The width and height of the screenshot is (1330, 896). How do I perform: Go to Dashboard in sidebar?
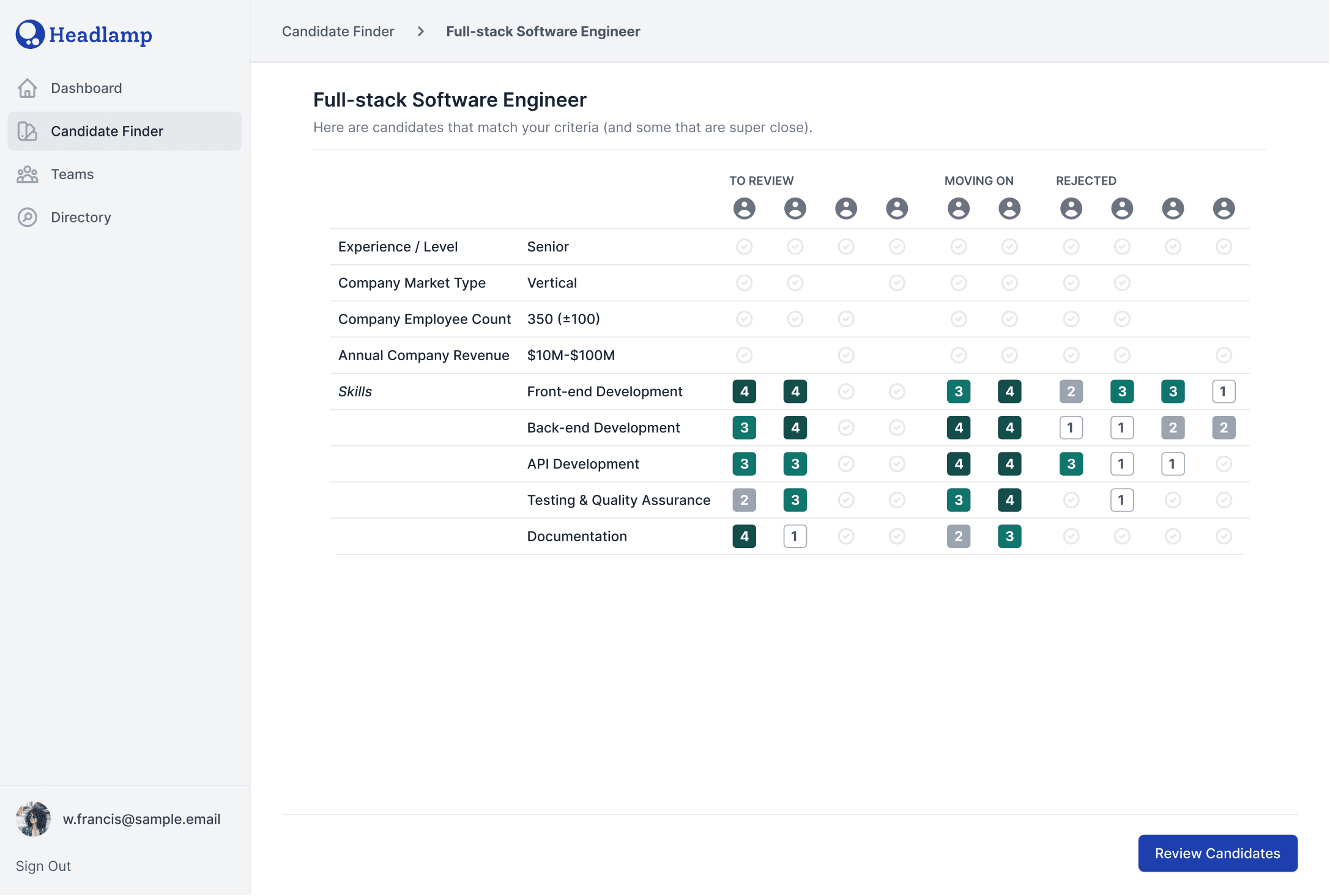[125, 88]
